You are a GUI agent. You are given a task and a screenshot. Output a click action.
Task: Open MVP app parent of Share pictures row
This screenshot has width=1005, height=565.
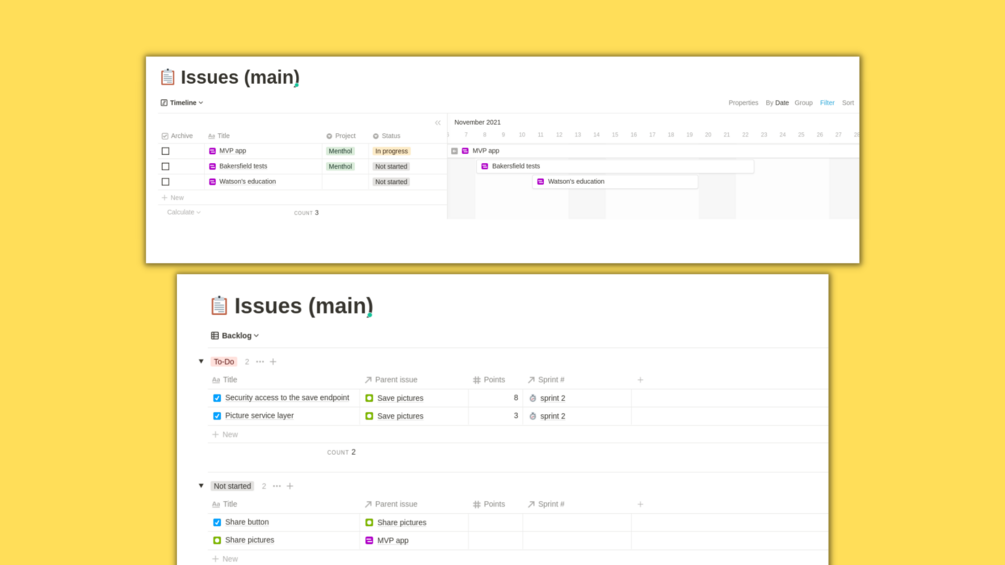(x=386, y=540)
